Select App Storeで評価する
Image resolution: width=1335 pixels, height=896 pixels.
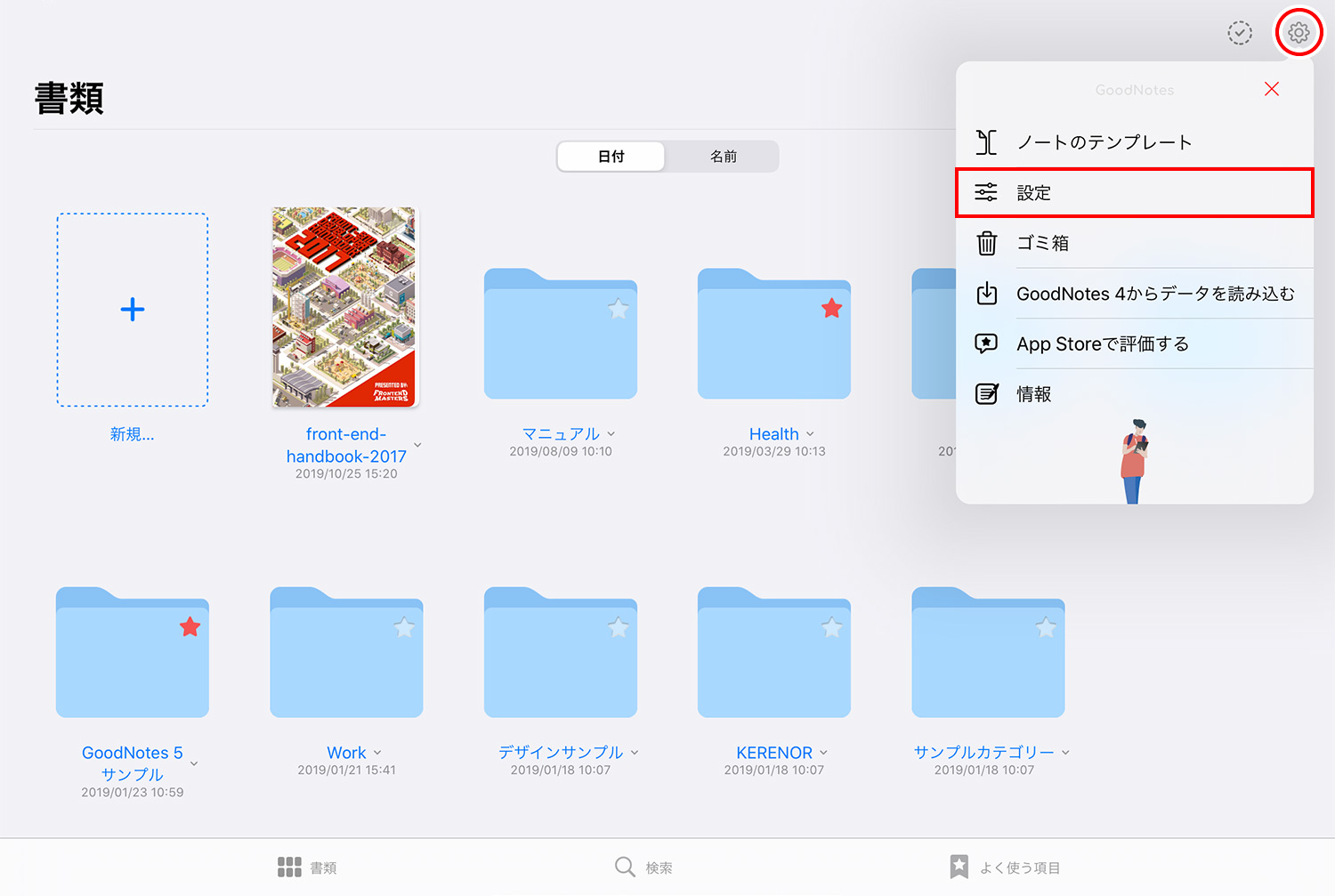tap(1135, 343)
